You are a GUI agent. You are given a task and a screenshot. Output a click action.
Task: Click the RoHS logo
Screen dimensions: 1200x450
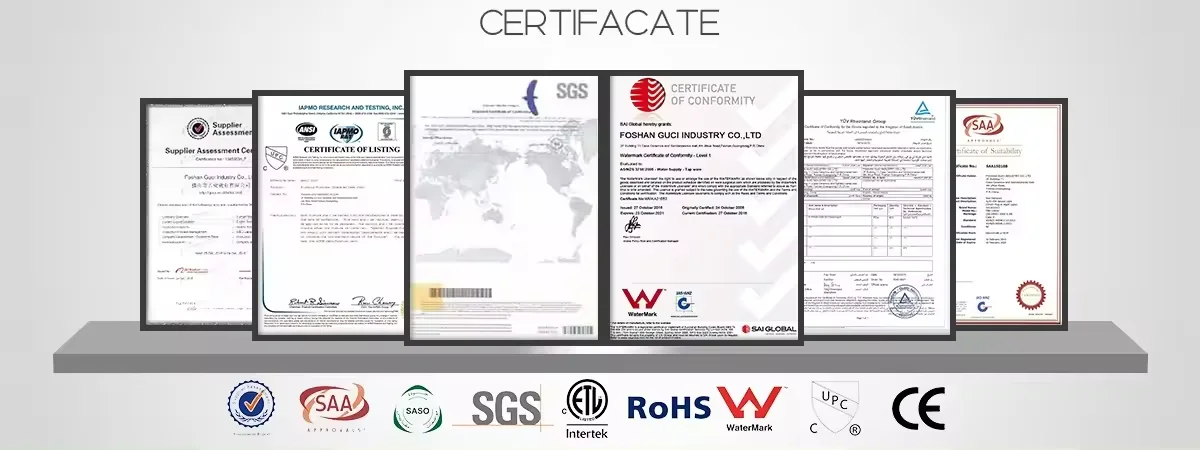point(669,406)
